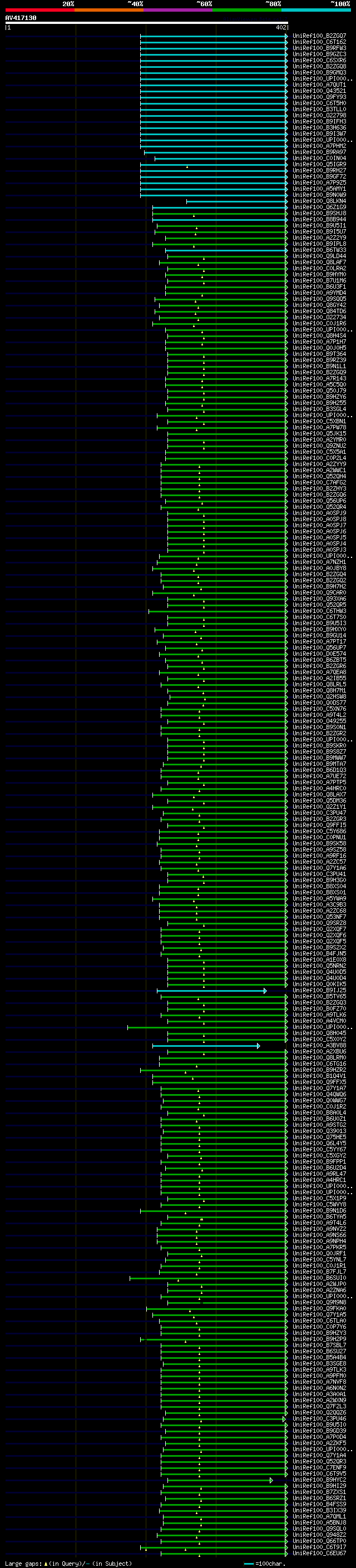Select the UniRef100_B3TLL0 entry

coord(319,110)
